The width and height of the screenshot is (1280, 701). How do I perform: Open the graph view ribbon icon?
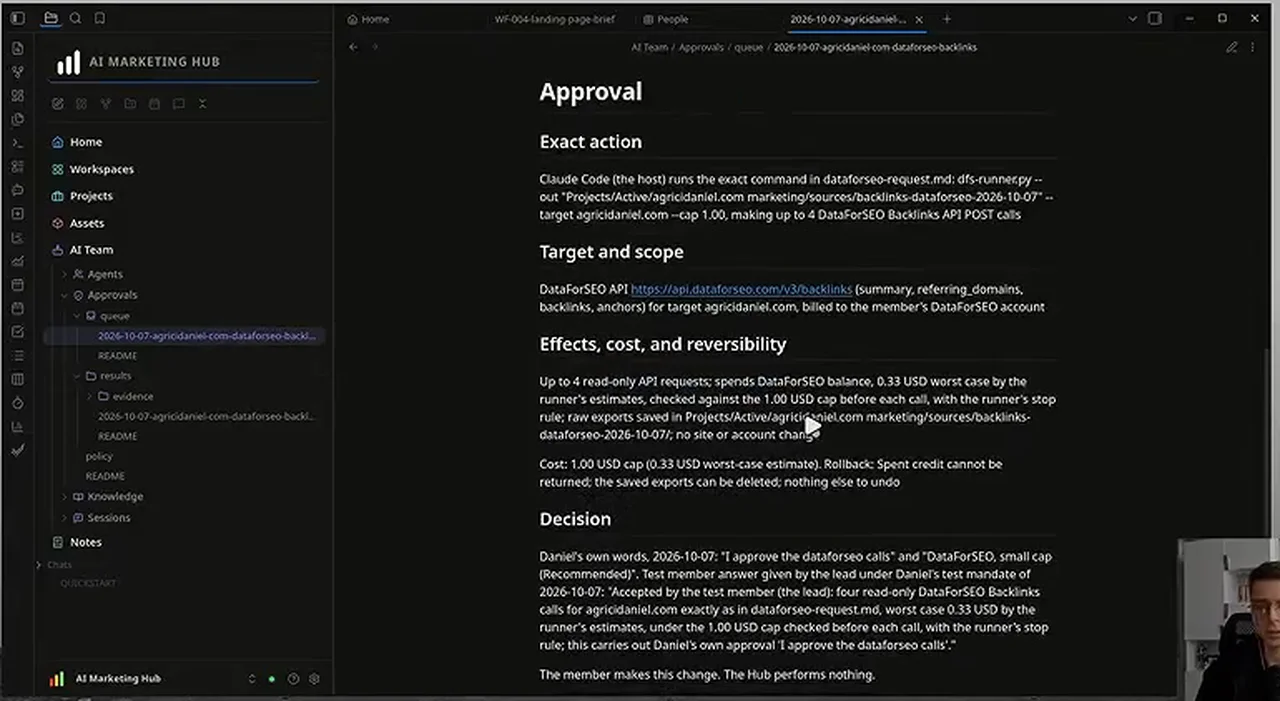pos(17,72)
